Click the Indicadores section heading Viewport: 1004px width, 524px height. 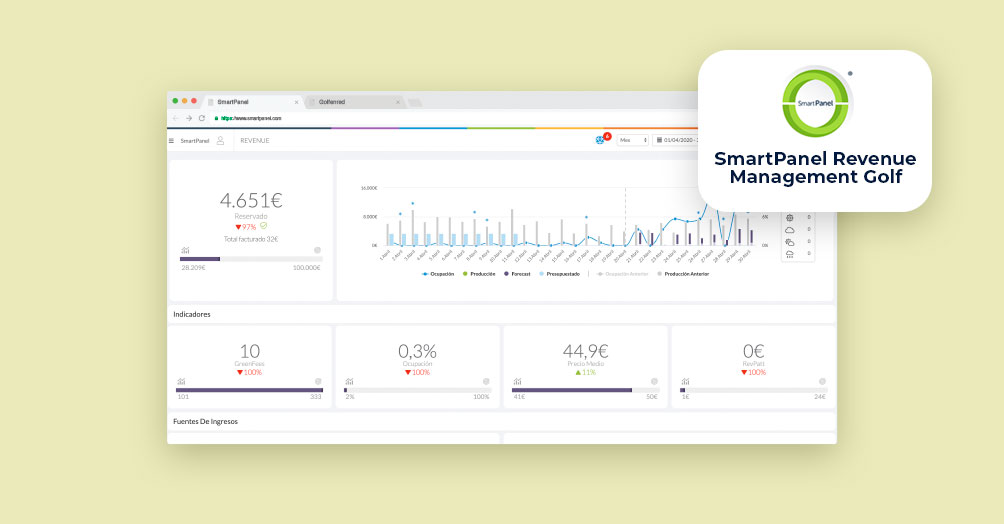[x=191, y=315]
